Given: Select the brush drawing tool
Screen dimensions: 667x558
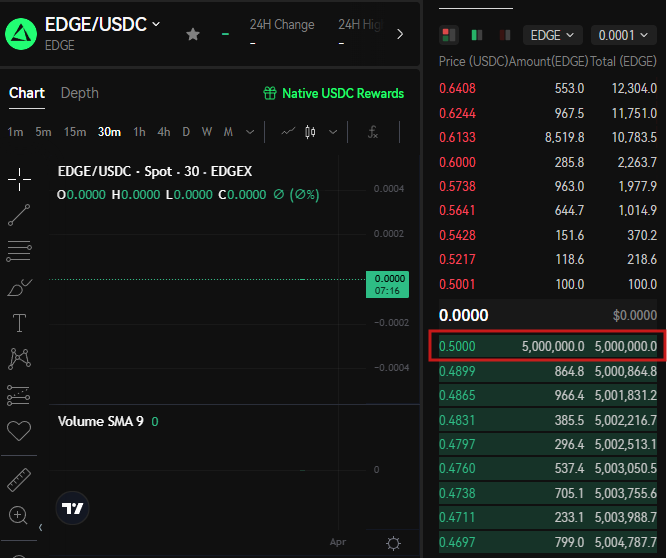Looking at the screenshot, I should click(x=19, y=287).
